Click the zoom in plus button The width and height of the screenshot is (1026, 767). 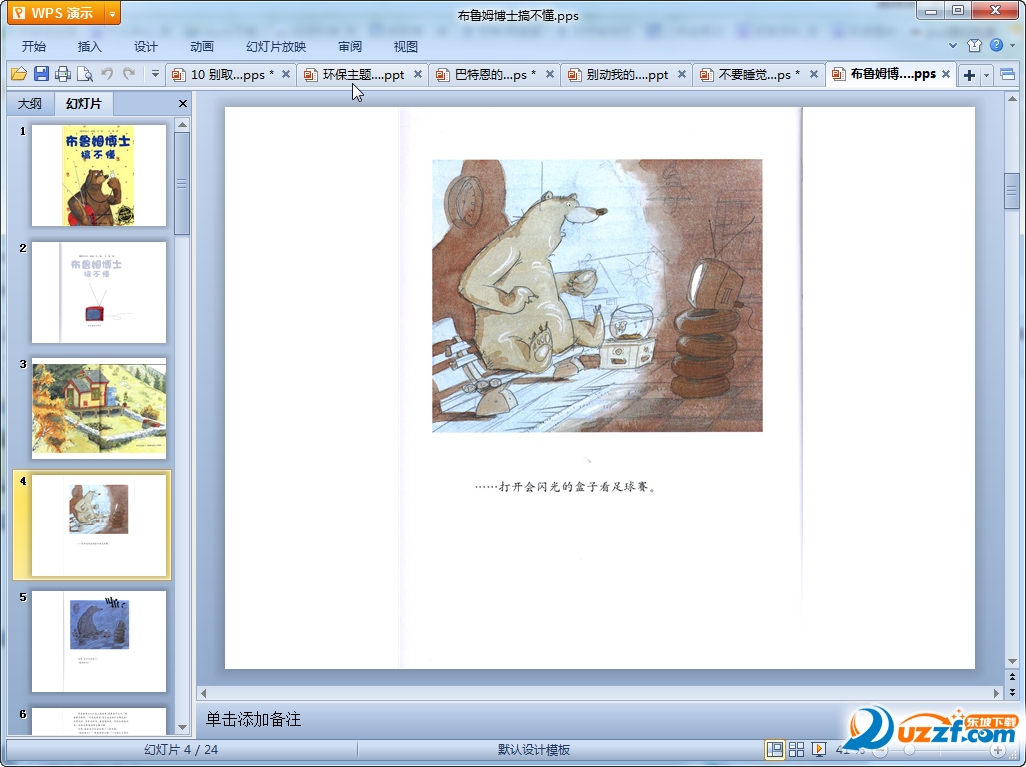(997, 750)
